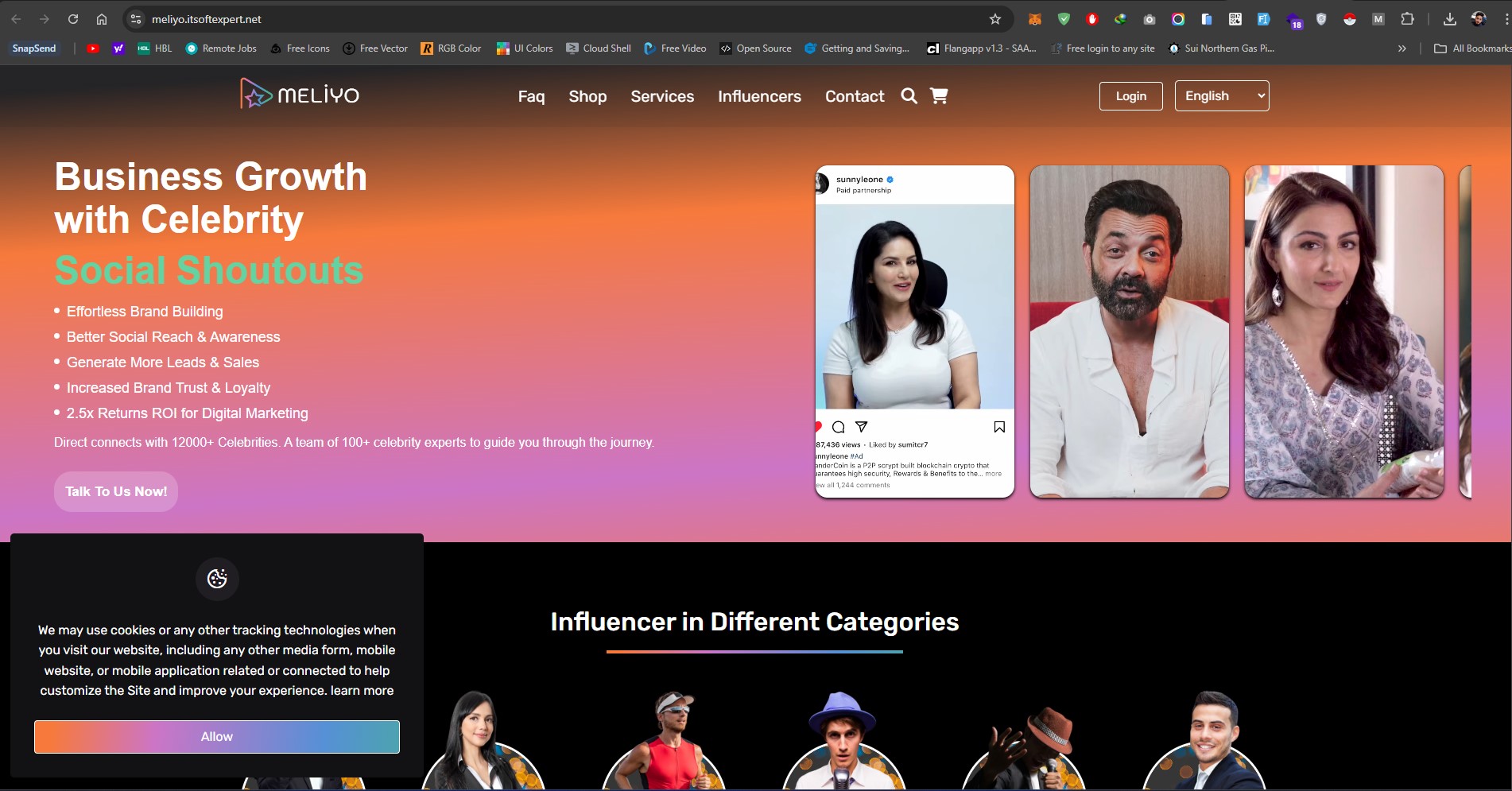The height and width of the screenshot is (791, 1512).
Task: Bookmark this page with the star icon
Action: pos(994,19)
